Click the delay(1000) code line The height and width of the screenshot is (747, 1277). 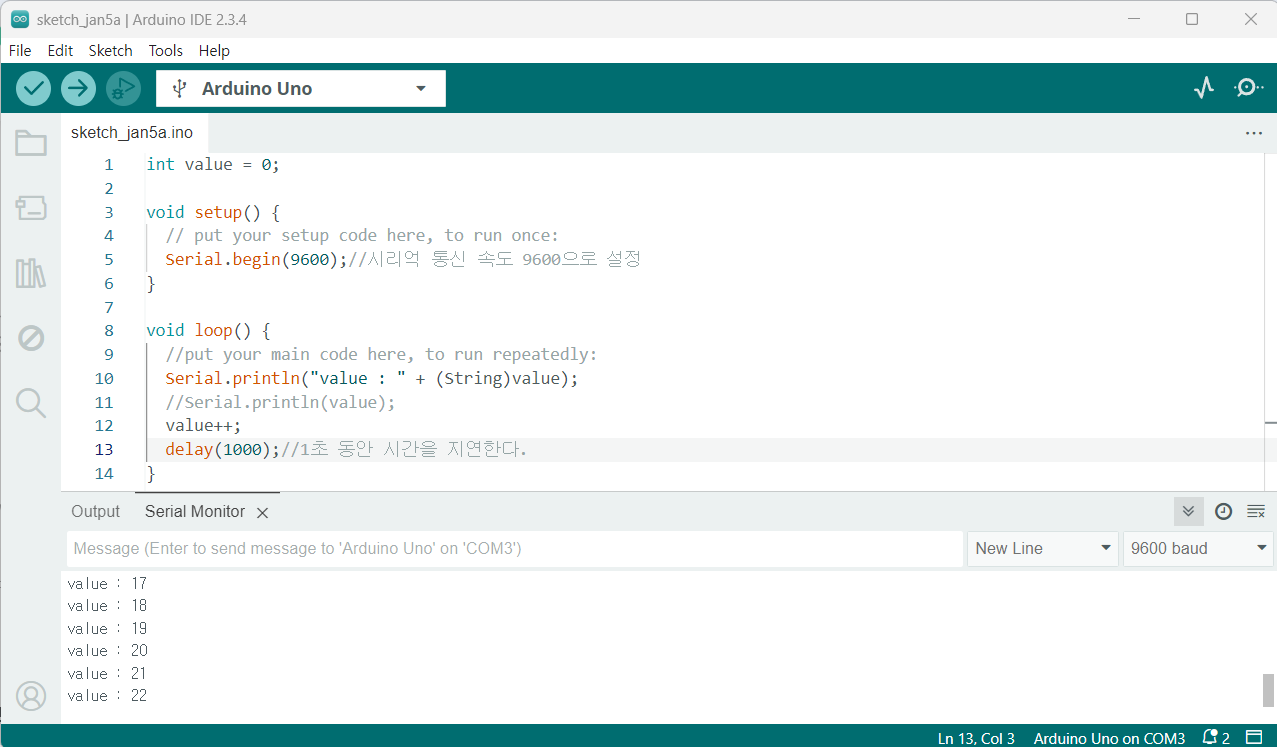point(346,449)
